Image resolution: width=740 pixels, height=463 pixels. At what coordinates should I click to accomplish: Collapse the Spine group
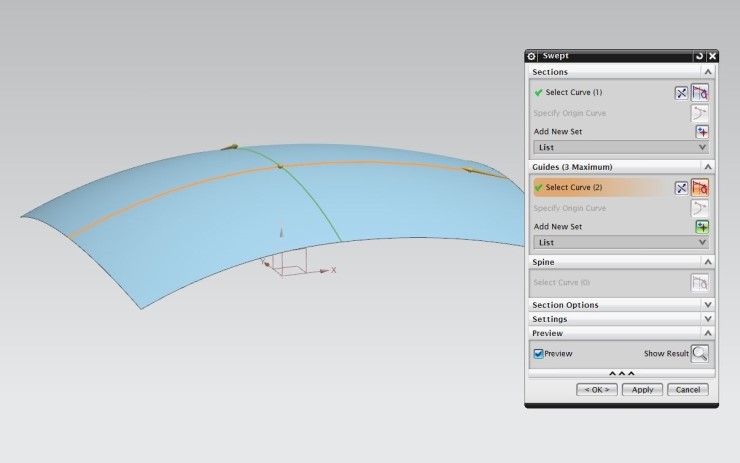708,262
